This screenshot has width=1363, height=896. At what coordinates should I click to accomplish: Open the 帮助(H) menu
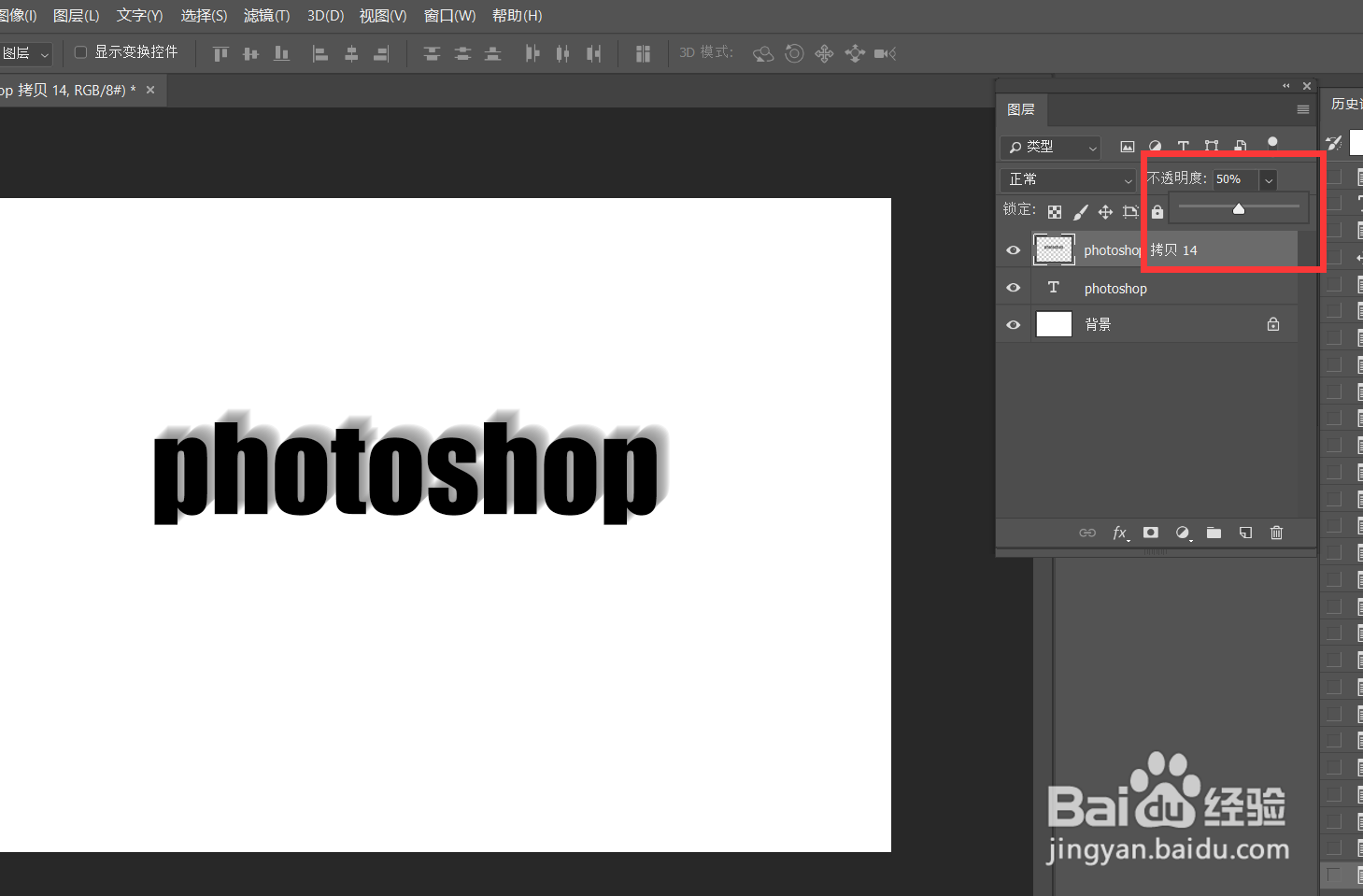[x=517, y=16]
